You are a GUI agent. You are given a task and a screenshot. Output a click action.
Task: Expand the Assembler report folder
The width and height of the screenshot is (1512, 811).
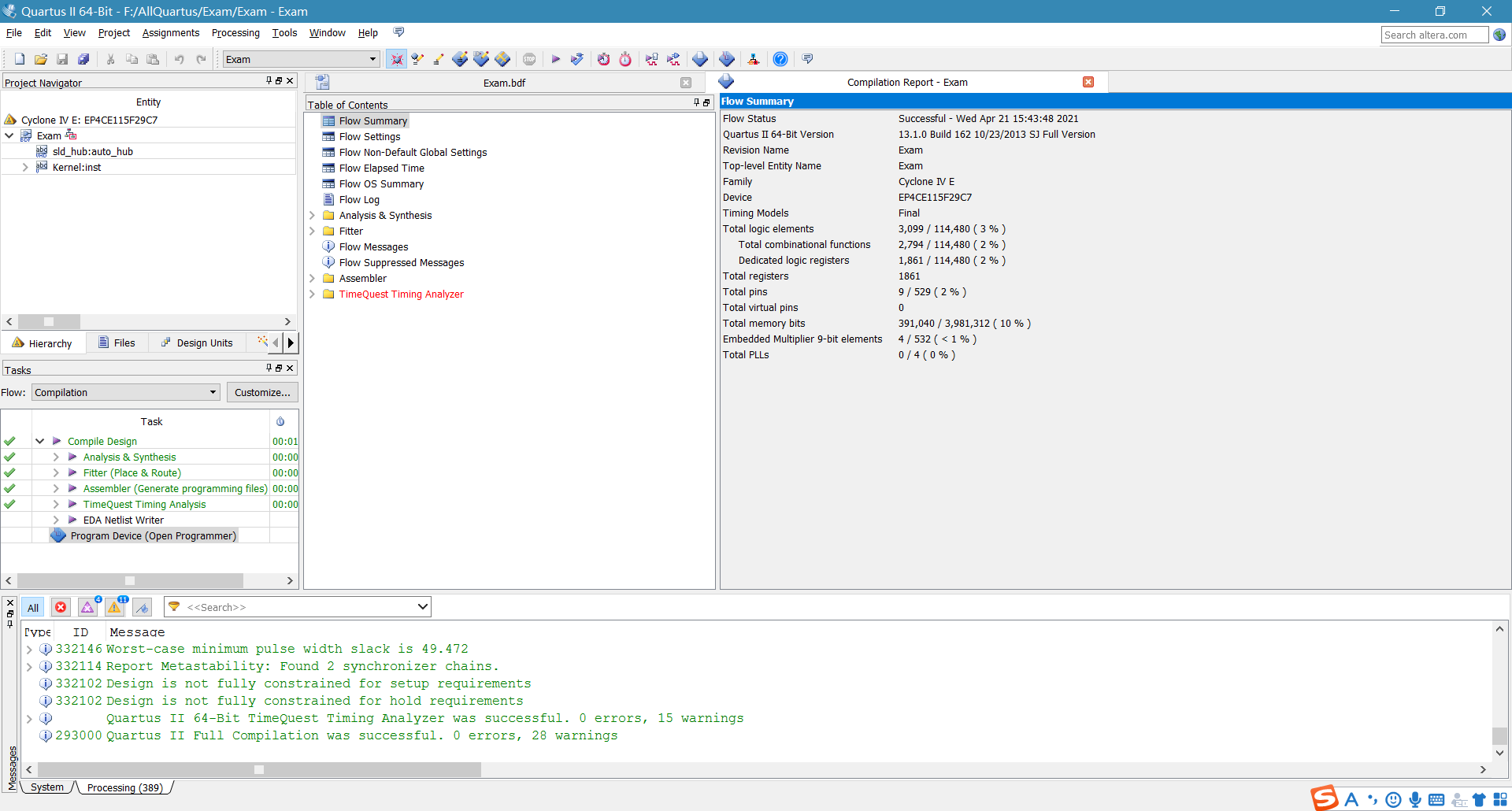[312, 278]
